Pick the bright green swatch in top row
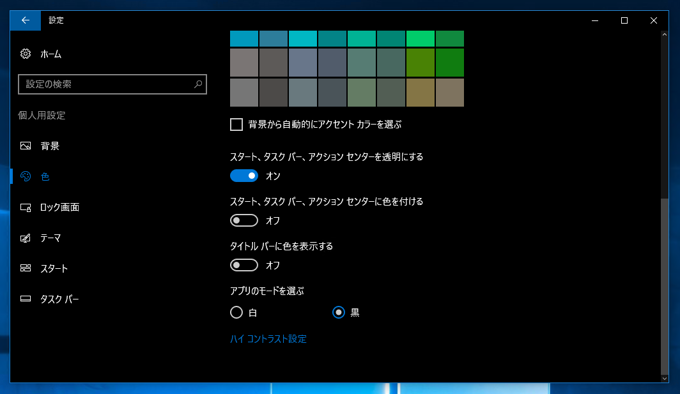 (420, 39)
